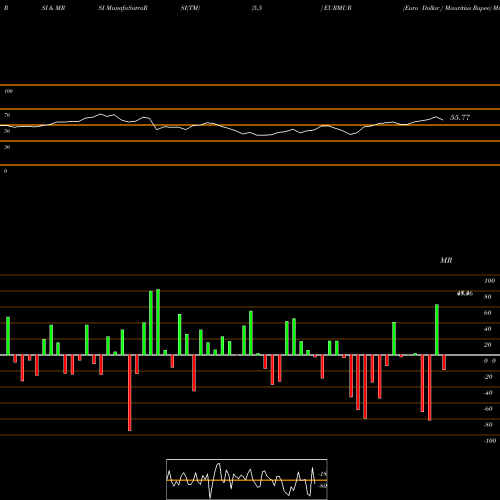The image size is (500, 500).
Task: Click the final small red MR bar
Action: (x=444, y=362)
